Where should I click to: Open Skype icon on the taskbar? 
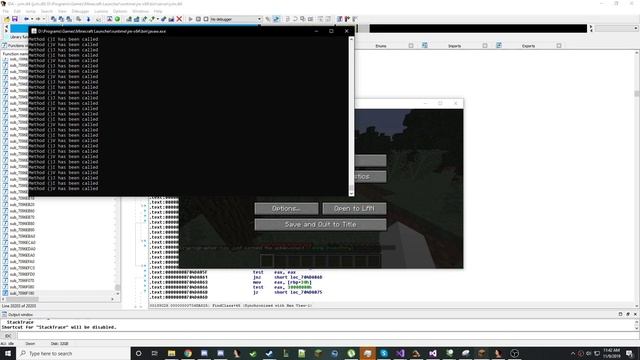click(x=384, y=353)
